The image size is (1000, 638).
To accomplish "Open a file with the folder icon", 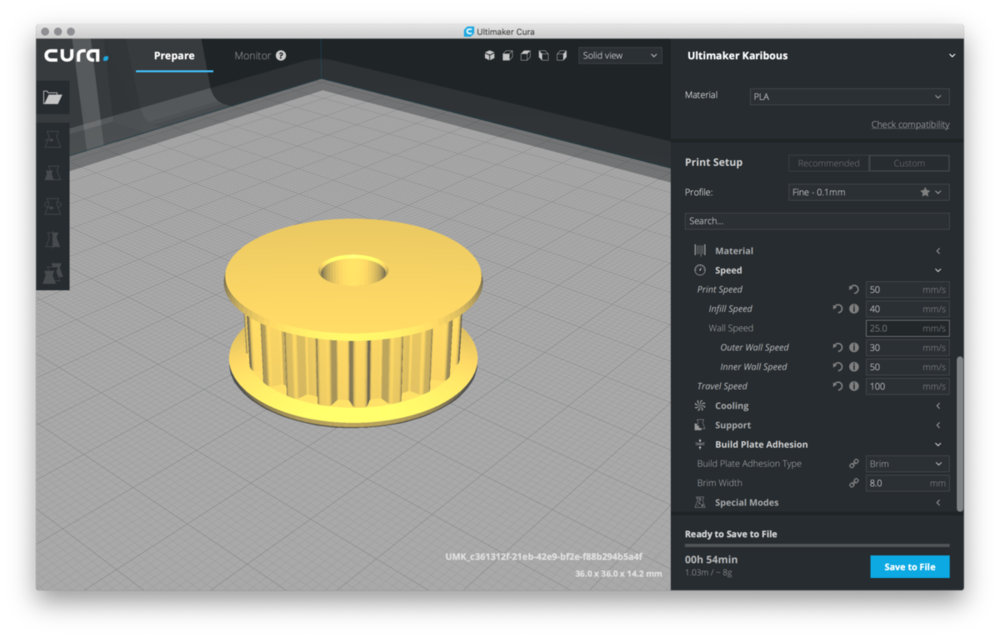I will (x=52, y=98).
